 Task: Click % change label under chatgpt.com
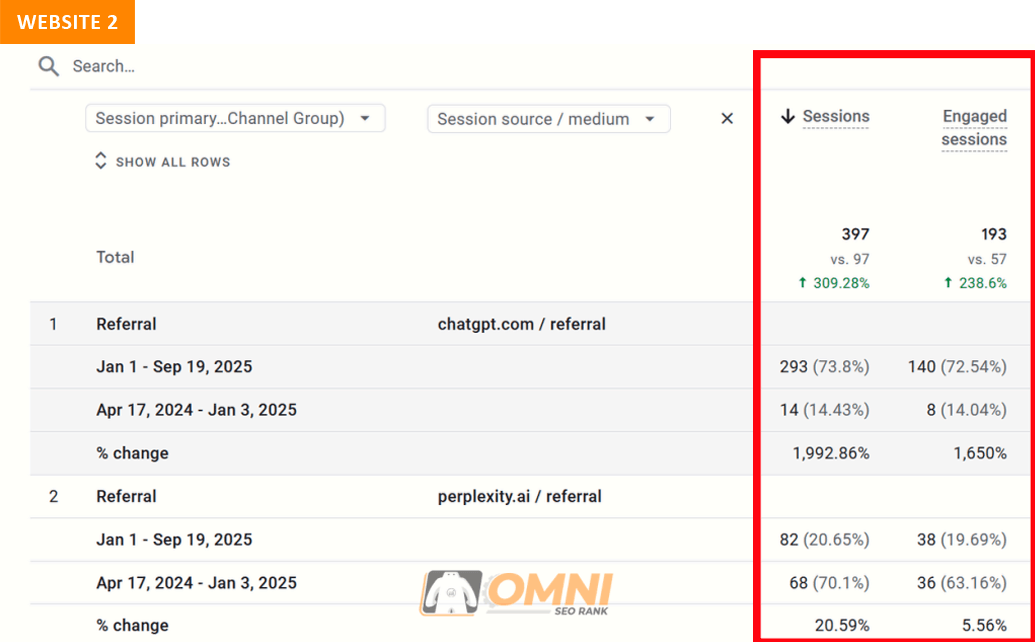coord(132,453)
